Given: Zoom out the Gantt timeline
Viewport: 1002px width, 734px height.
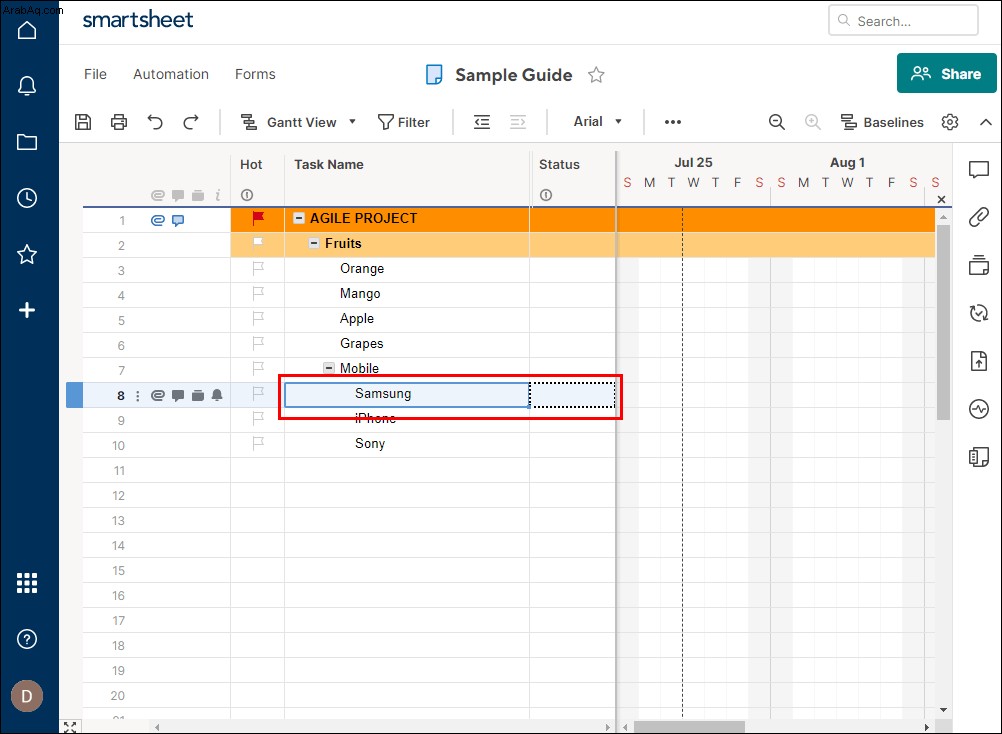Looking at the screenshot, I should (776, 122).
